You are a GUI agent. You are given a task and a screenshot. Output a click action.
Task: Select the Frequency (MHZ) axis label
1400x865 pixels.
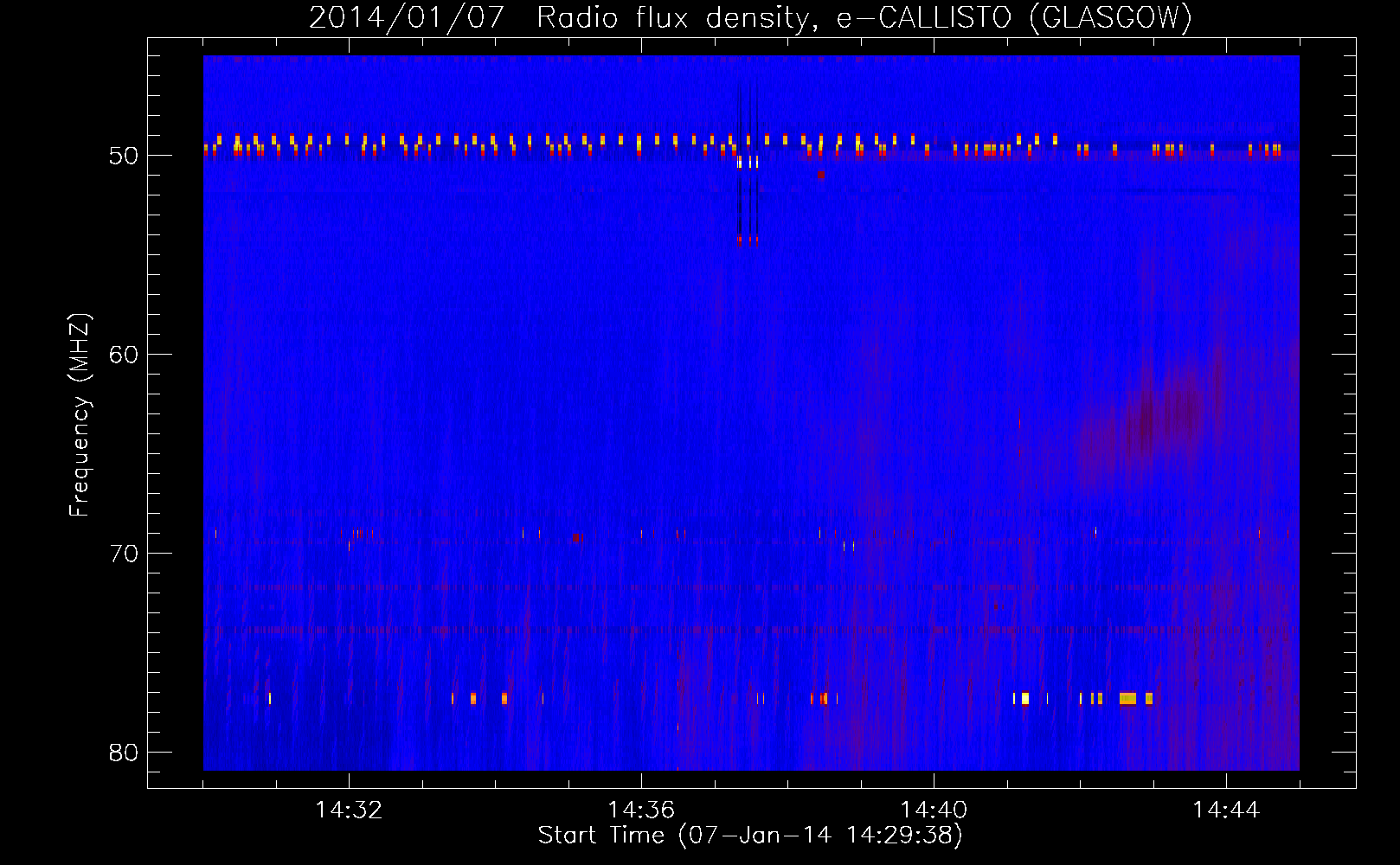coord(80,415)
